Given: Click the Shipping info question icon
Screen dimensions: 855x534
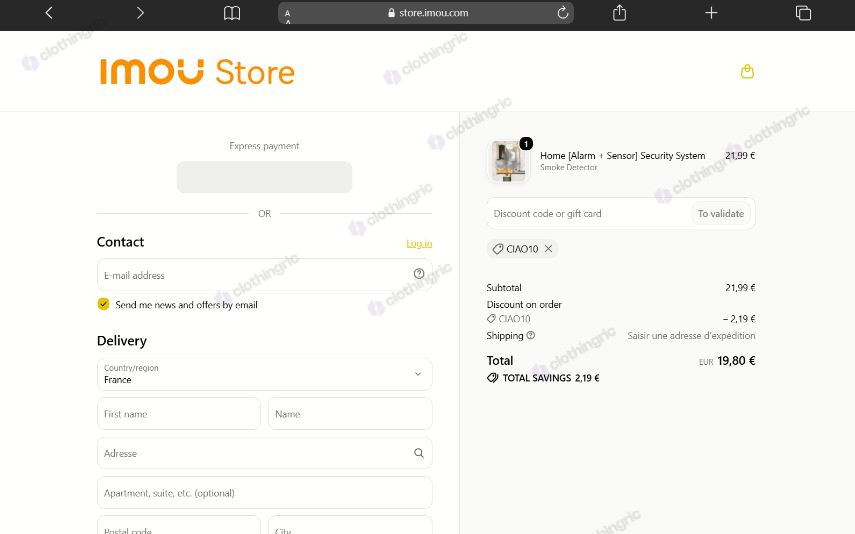Looking at the screenshot, I should point(531,335).
